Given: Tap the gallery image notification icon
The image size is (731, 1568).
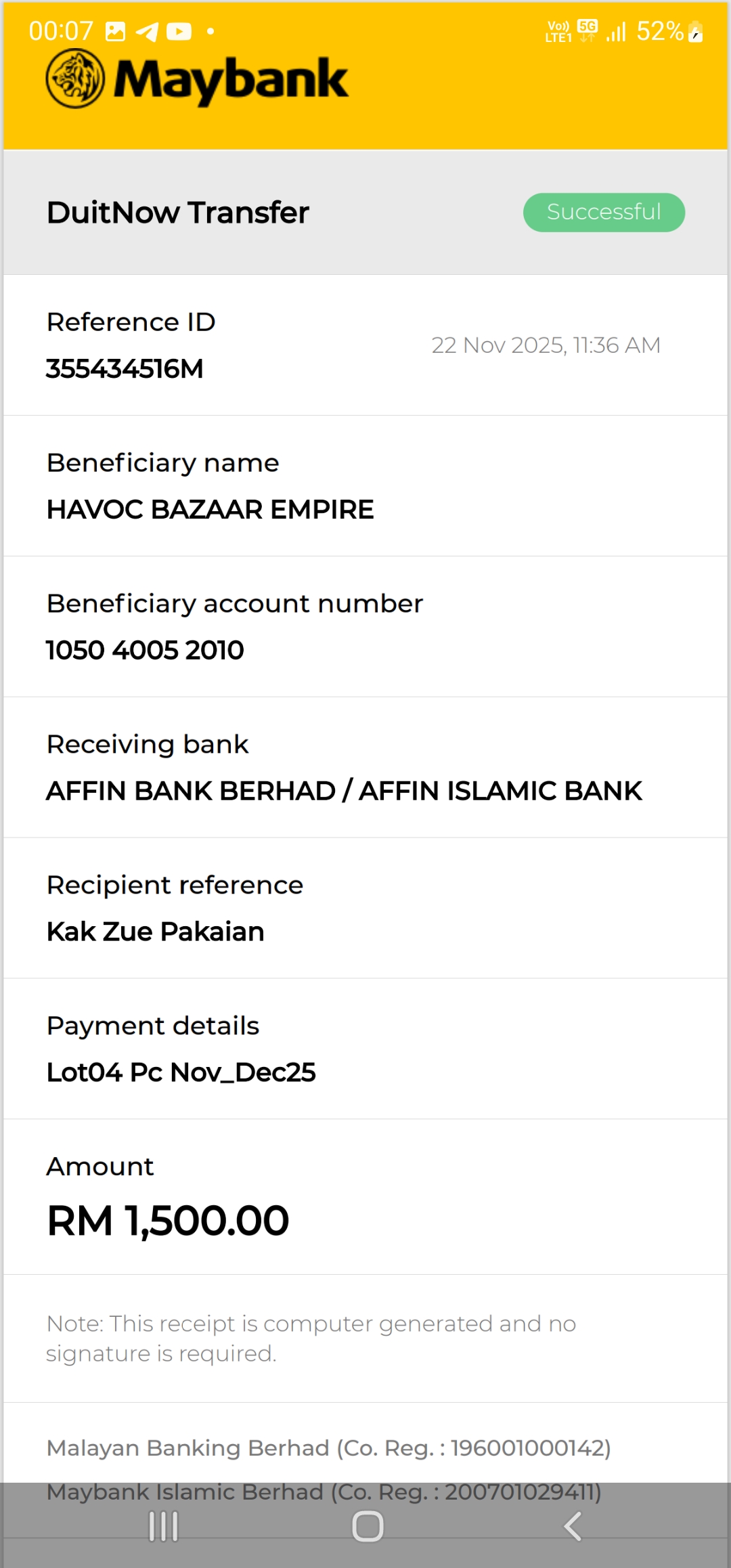Looking at the screenshot, I should pyautogui.click(x=116, y=32).
